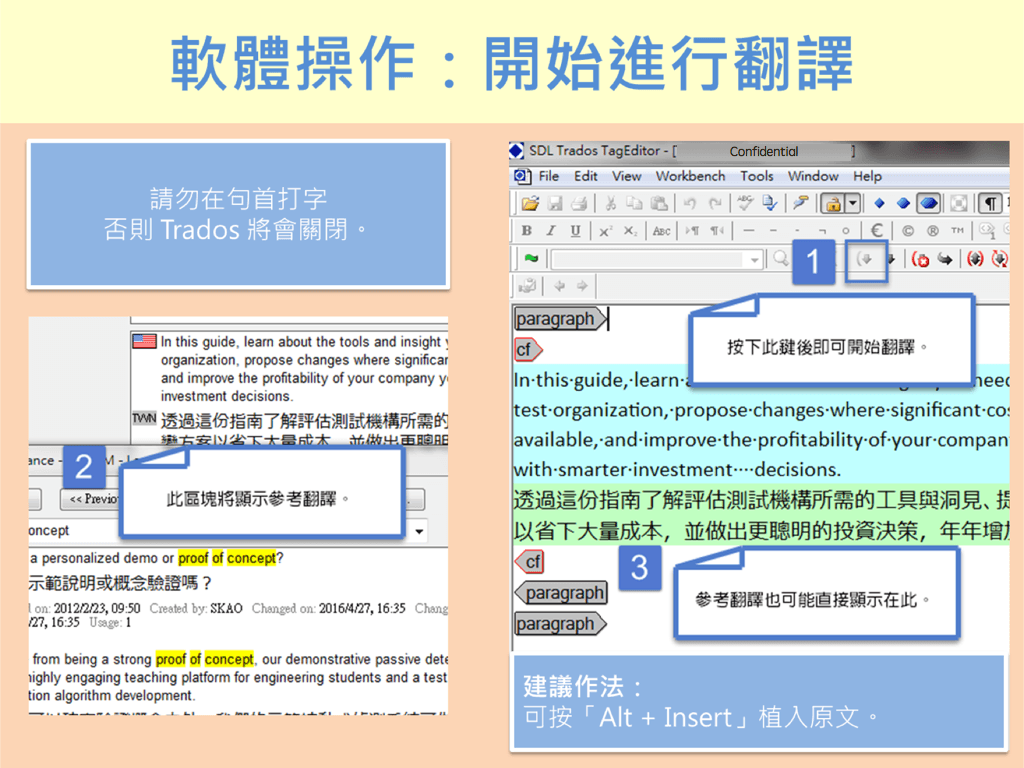
Task: Click the red cf tag above the text
Action: point(527,350)
